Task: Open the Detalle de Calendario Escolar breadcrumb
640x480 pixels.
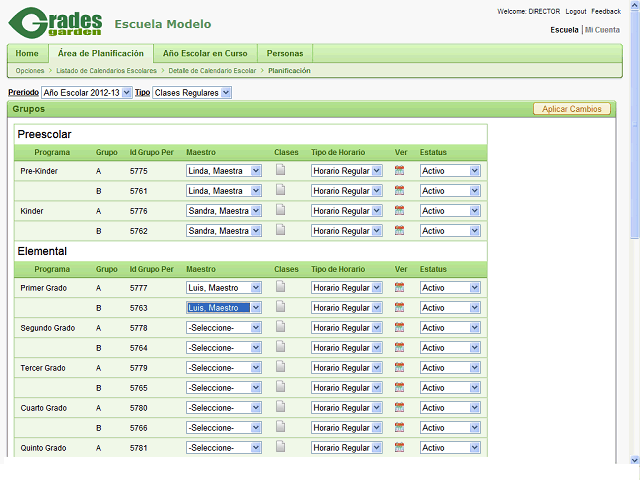Action: [212, 71]
